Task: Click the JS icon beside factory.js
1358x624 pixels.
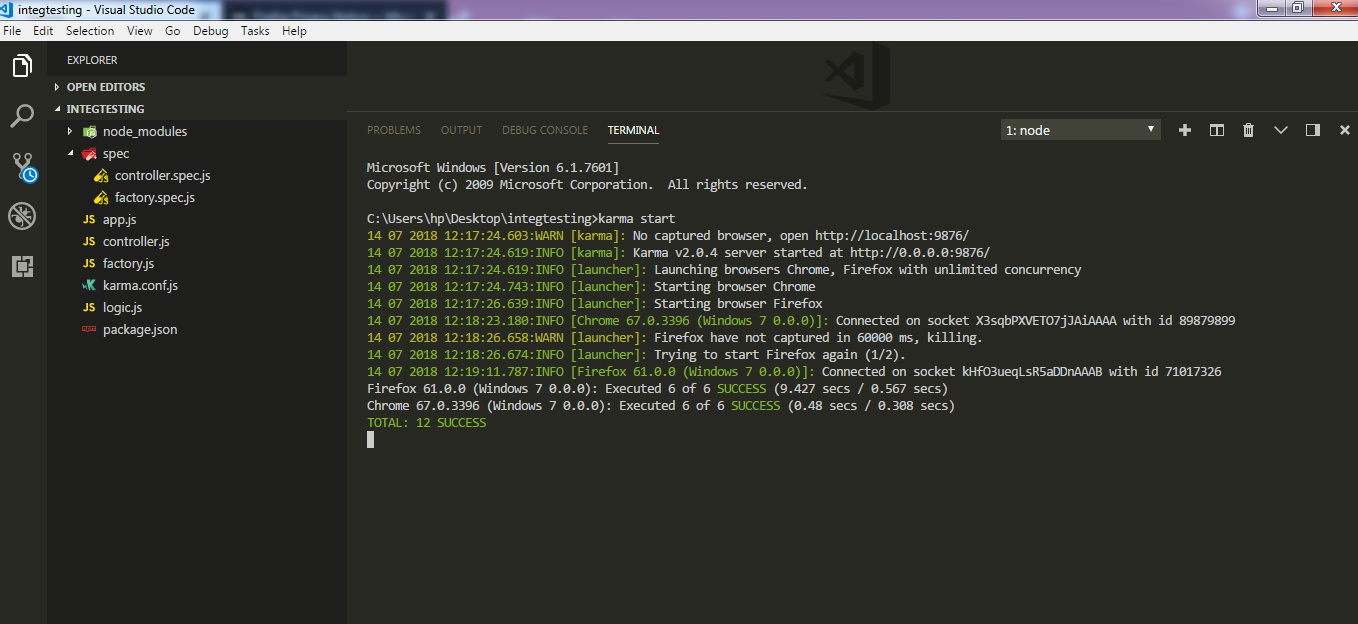Action: click(x=89, y=263)
